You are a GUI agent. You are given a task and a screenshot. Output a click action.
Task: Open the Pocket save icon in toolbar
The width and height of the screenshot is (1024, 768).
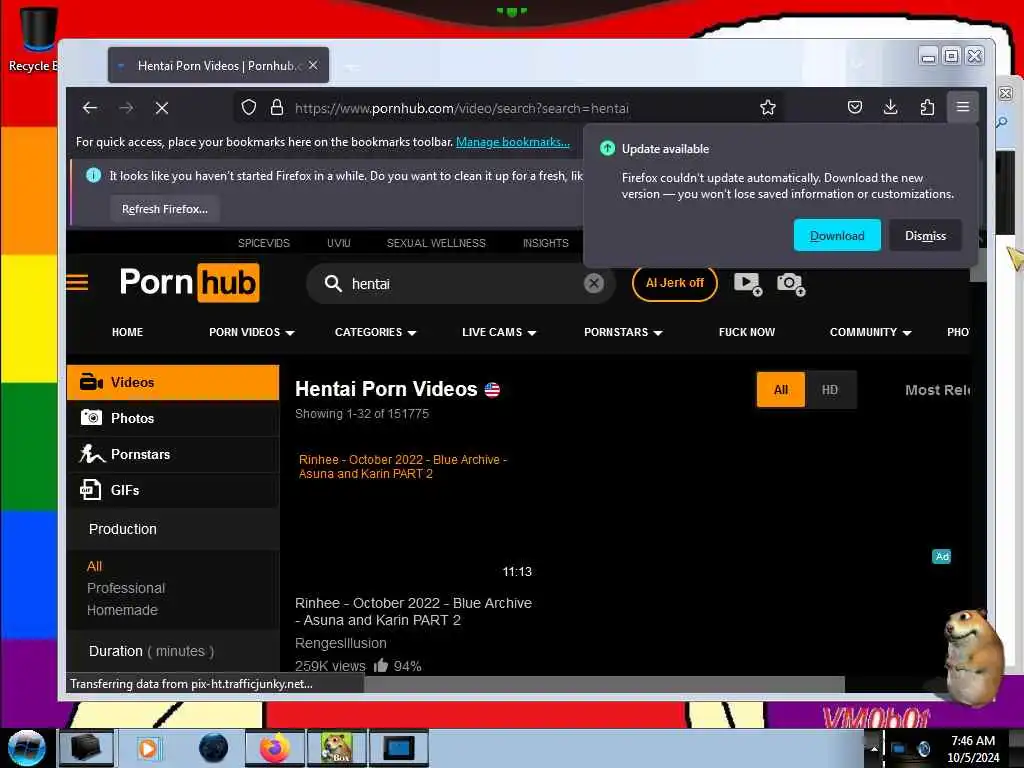coord(854,107)
